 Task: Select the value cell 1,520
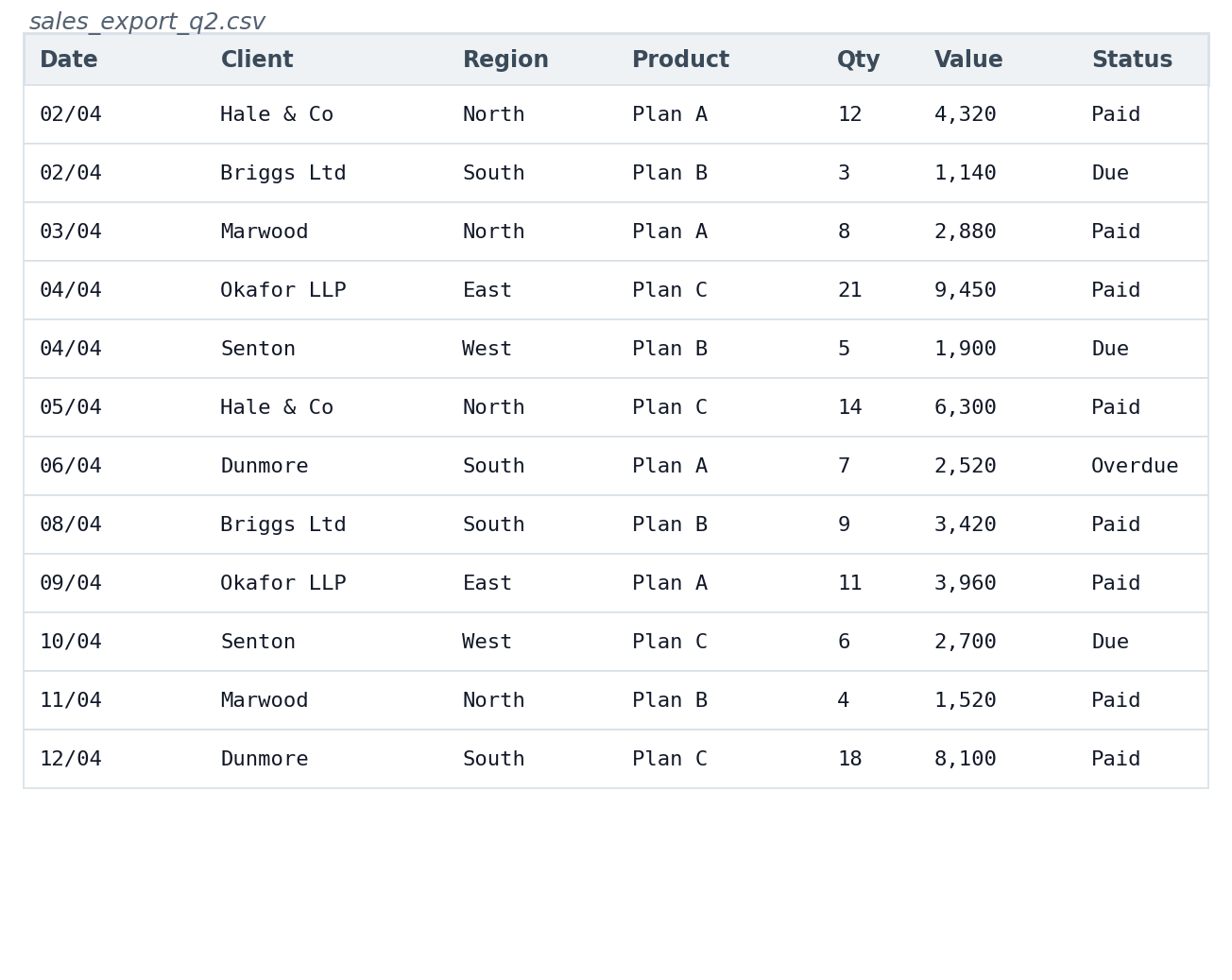(x=965, y=701)
